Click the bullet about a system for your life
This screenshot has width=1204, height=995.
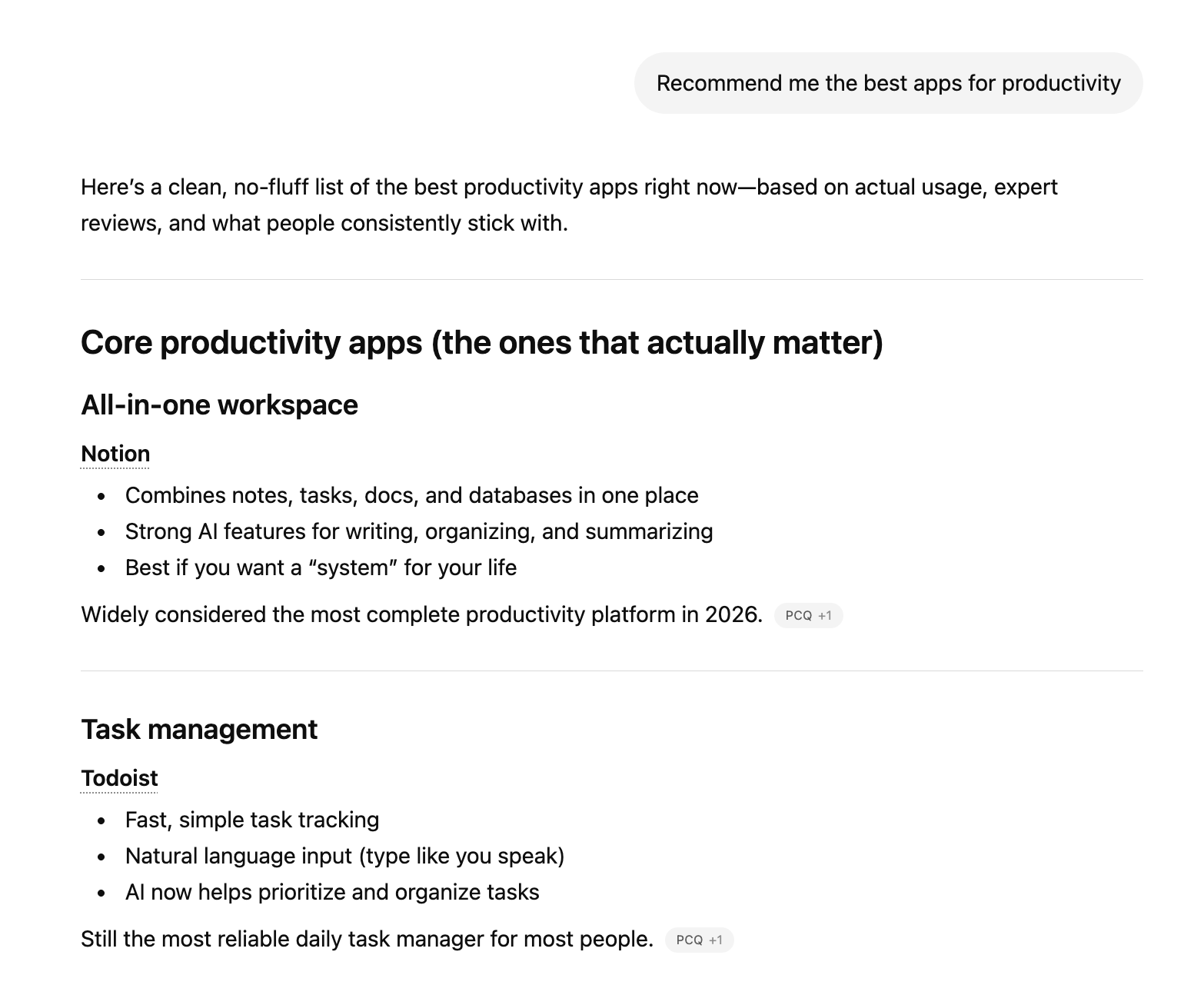[321, 567]
